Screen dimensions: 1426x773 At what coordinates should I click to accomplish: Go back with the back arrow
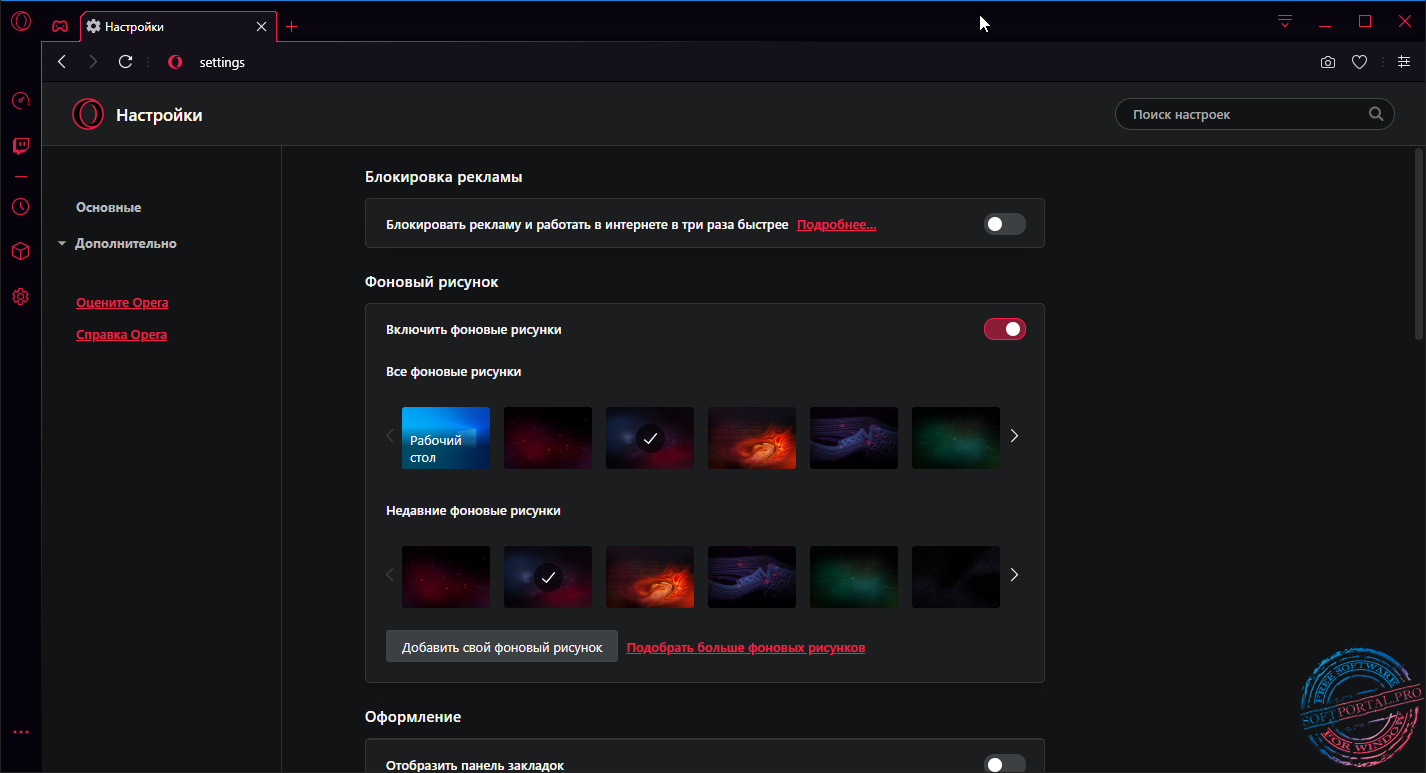(x=62, y=62)
